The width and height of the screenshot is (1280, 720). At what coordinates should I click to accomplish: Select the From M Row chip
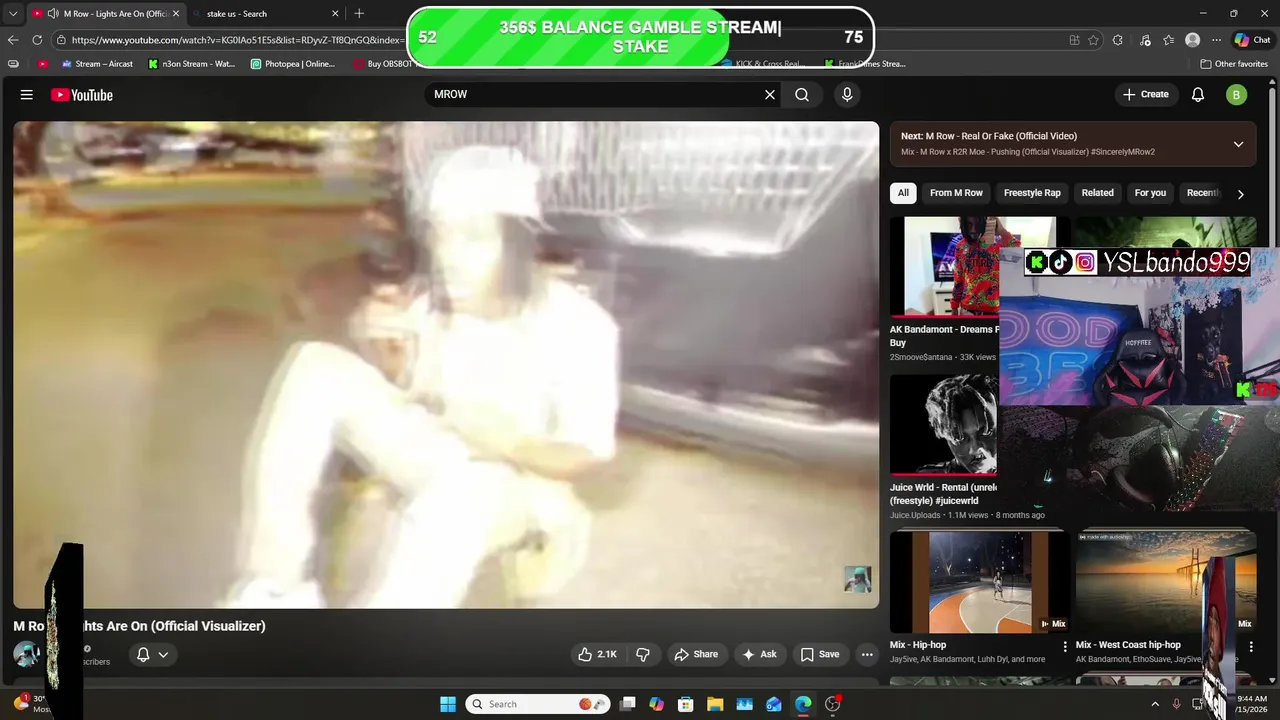tap(956, 193)
